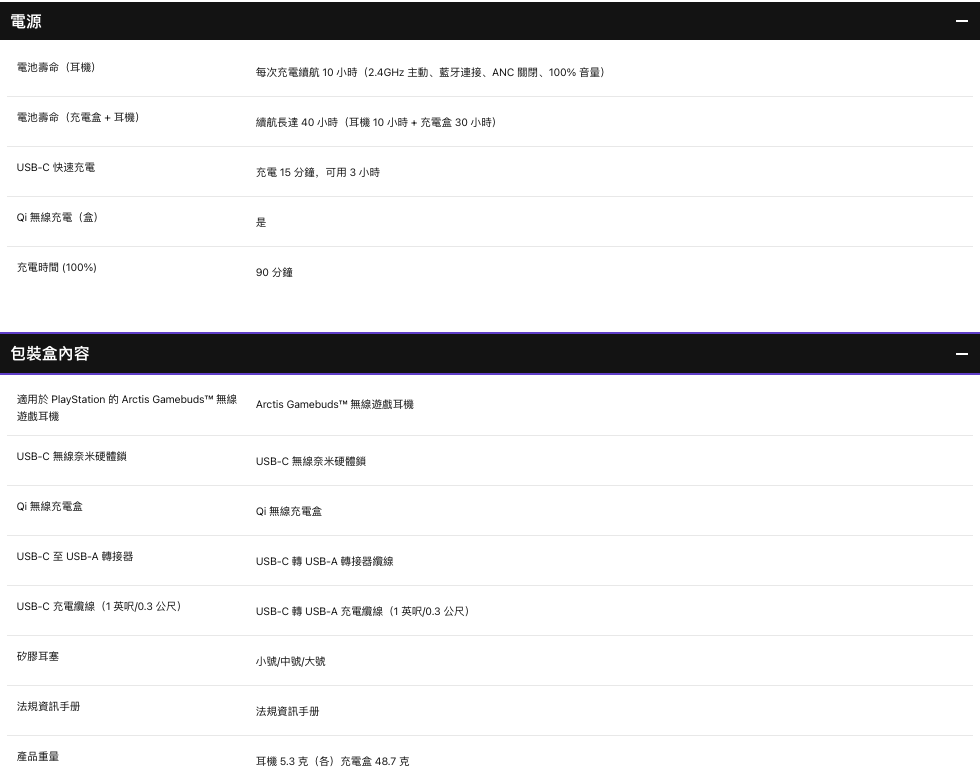
Task: Select the value USB-C 轉 USB-A 轉接器纜線
Action: coord(324,561)
